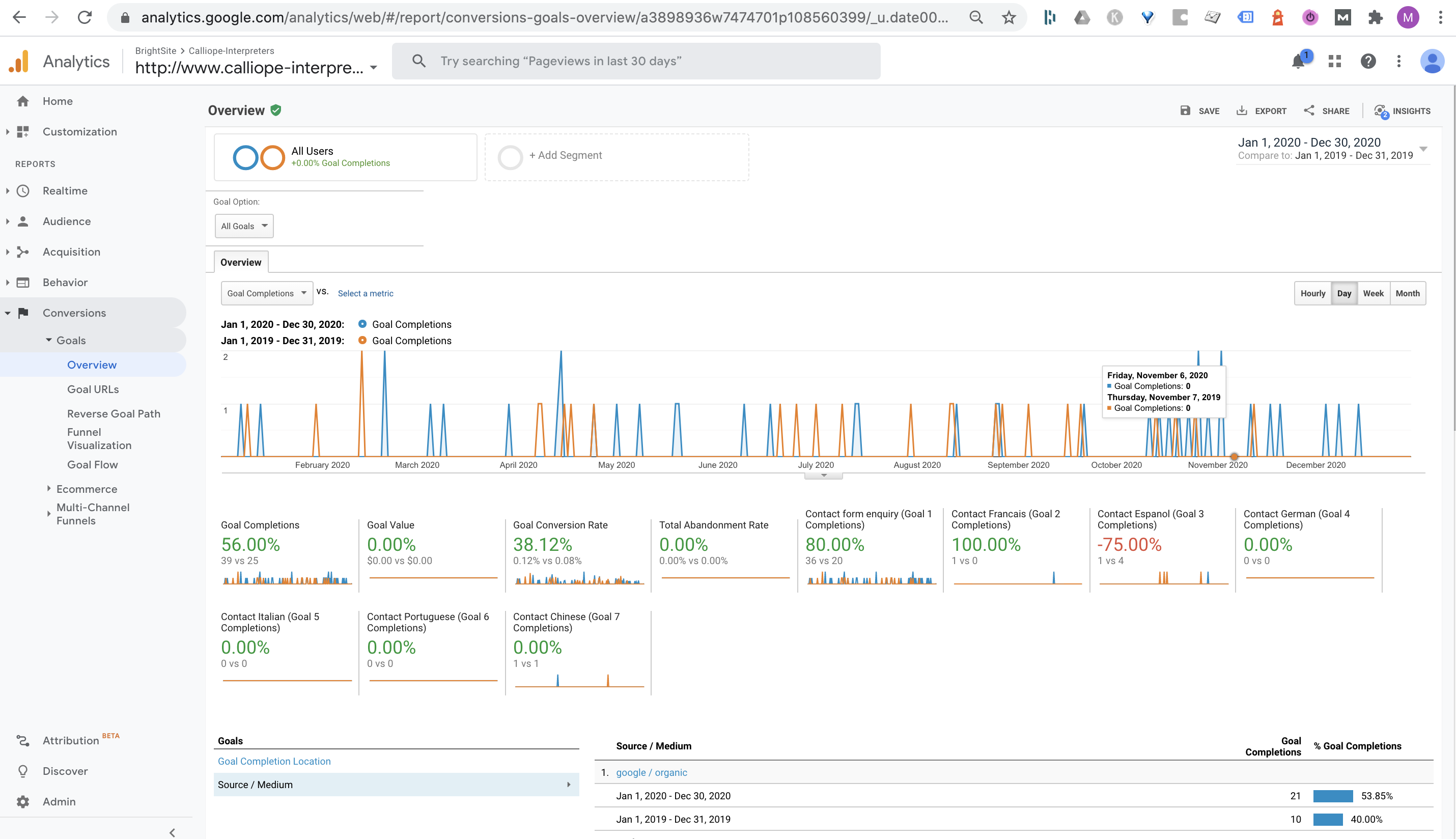The image size is (1456, 839).
Task: Select the Overview tab above the chart
Action: coord(240,262)
